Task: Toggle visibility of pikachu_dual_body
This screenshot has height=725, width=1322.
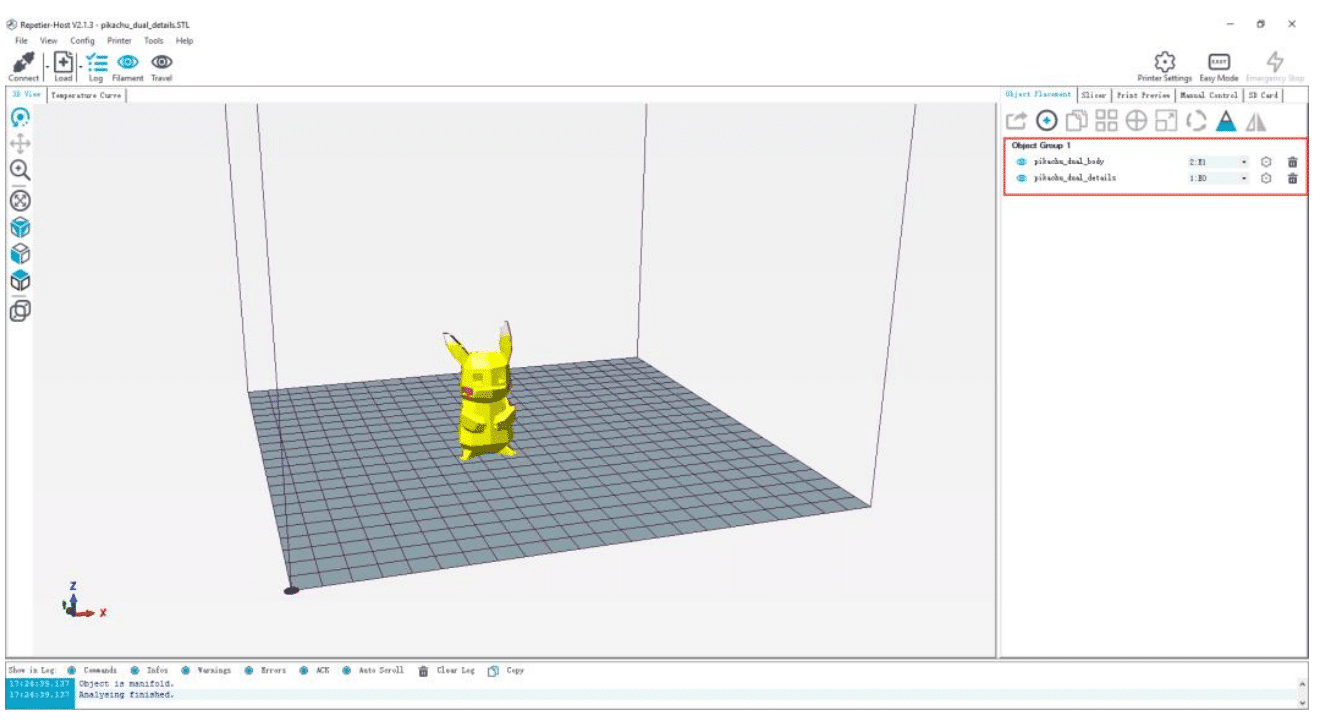Action: click(1021, 161)
